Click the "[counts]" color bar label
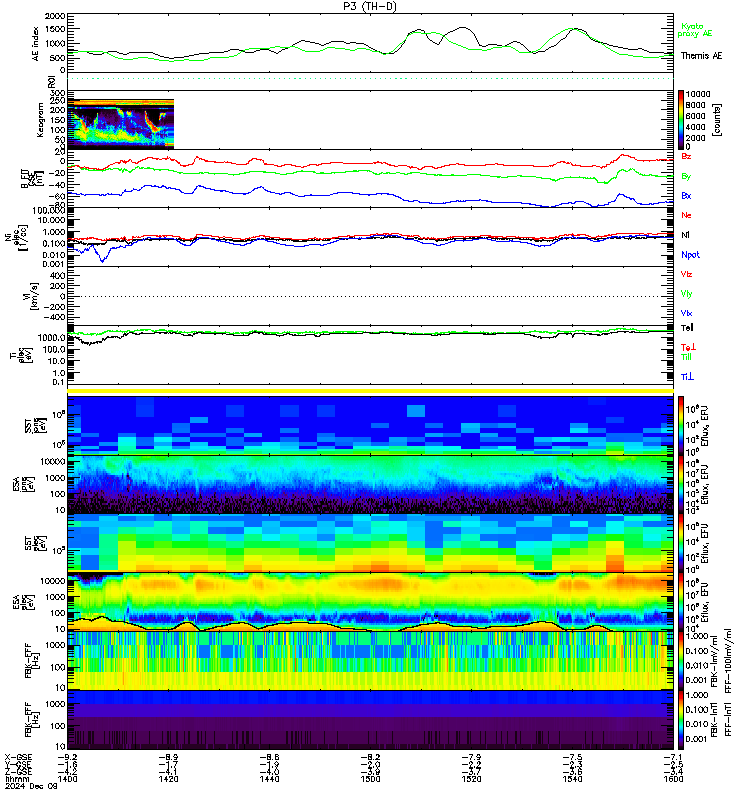Viewport: 750px width, 800px height. 717,120
